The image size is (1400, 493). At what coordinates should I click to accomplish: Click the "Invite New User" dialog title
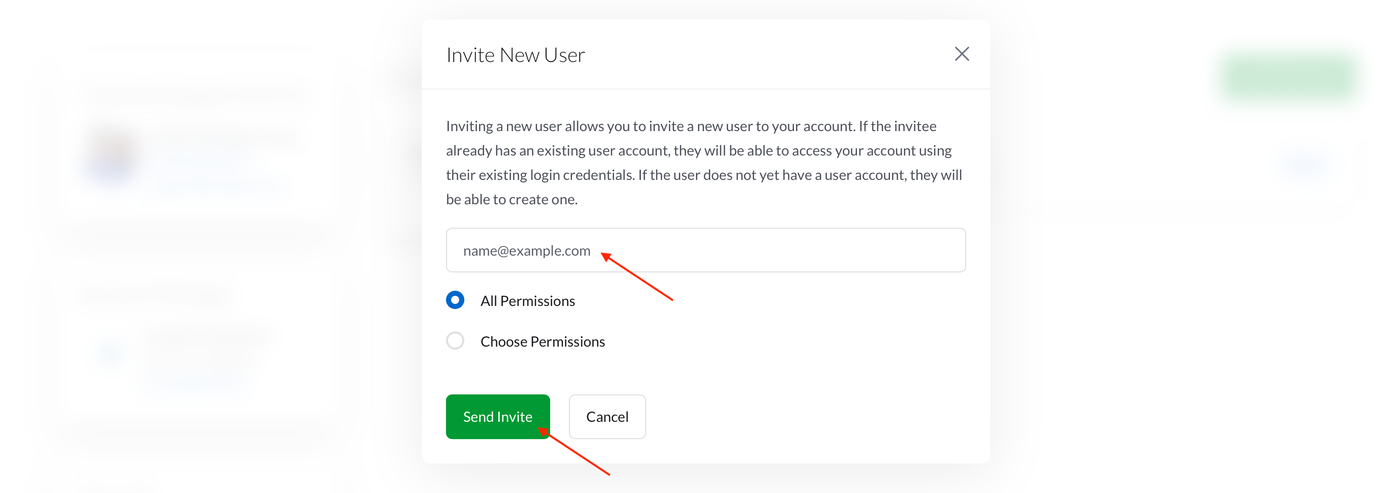coord(515,55)
